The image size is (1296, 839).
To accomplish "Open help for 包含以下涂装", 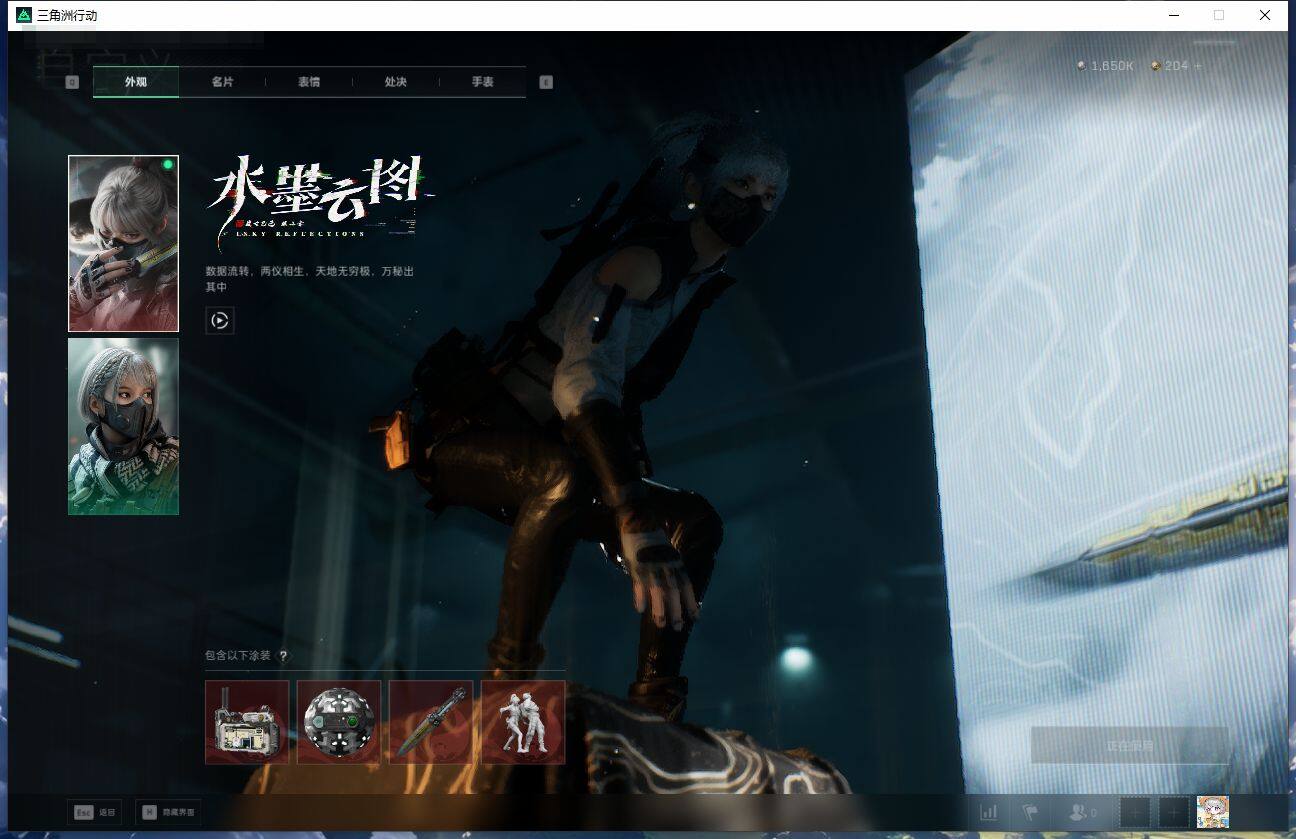I will pyautogui.click(x=283, y=656).
